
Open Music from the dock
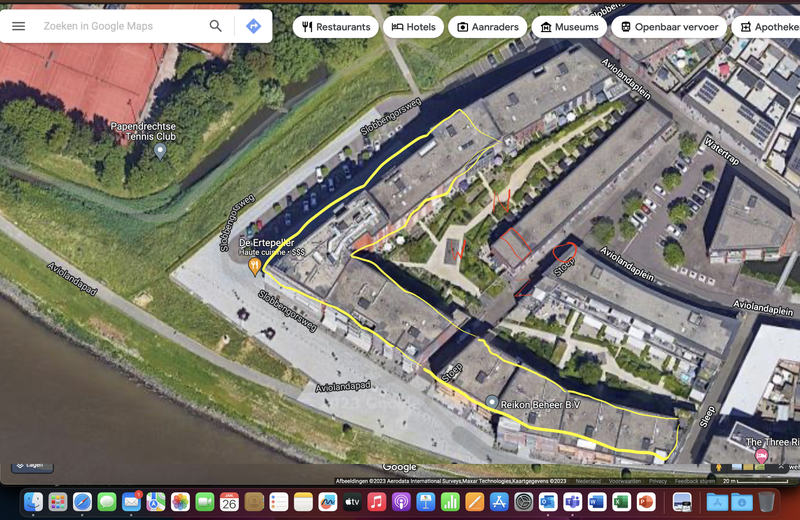(x=377, y=502)
